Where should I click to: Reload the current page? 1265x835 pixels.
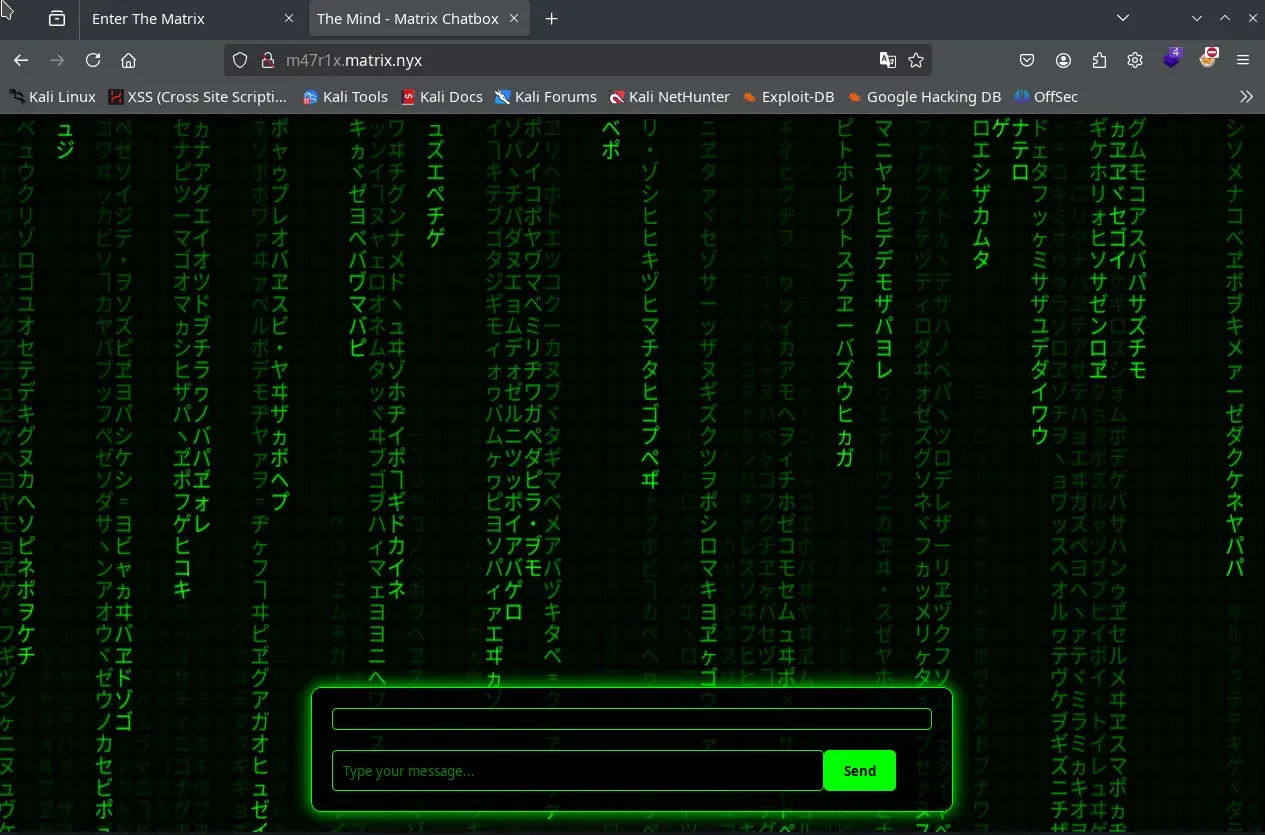click(x=93, y=60)
